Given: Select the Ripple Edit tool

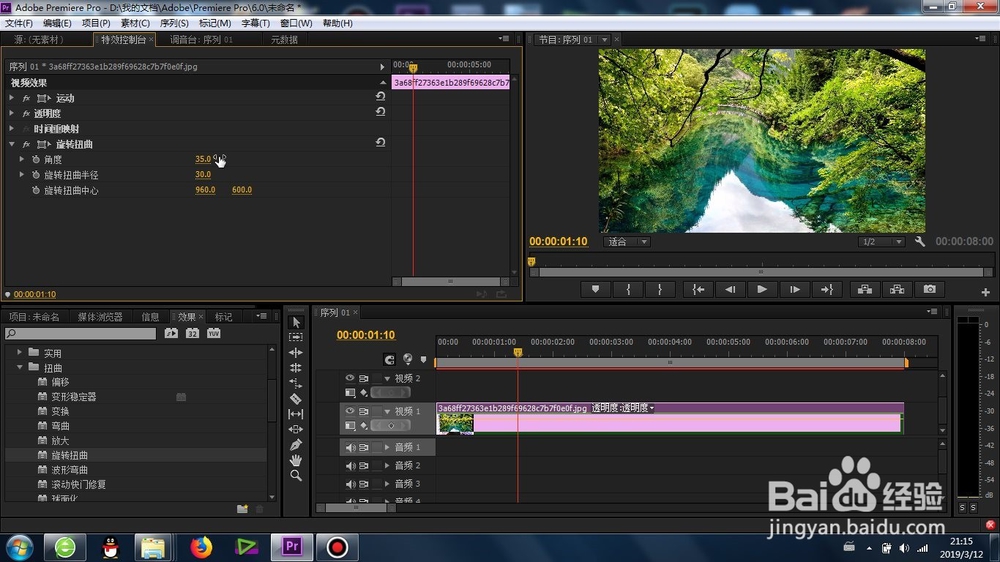Looking at the screenshot, I should (x=296, y=352).
